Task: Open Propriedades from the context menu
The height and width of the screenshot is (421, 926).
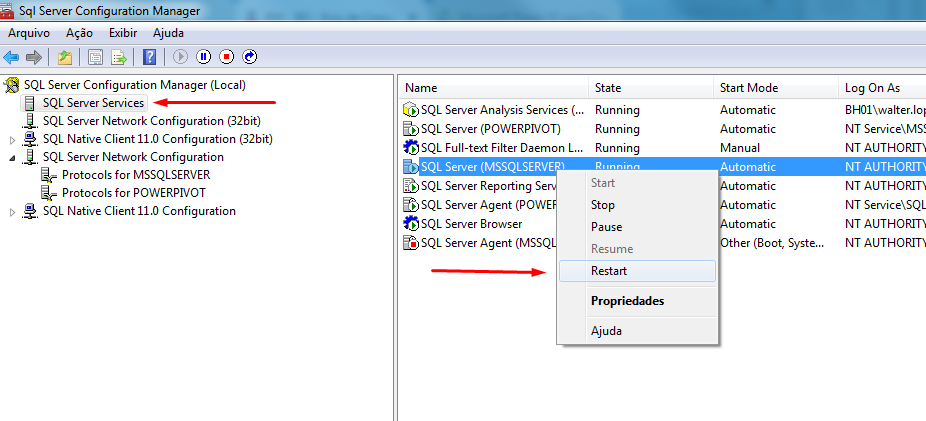Action: (637, 301)
